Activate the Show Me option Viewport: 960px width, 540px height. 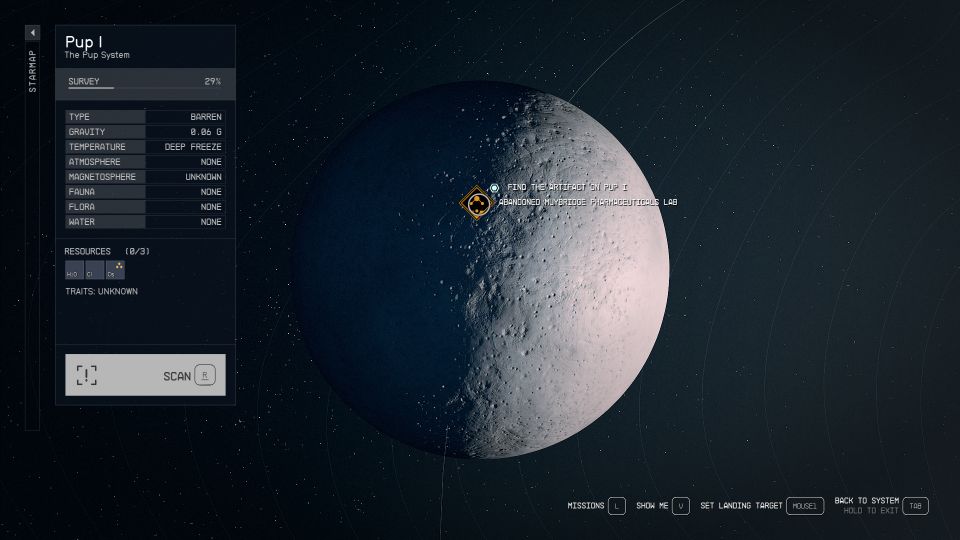pyautogui.click(x=662, y=506)
